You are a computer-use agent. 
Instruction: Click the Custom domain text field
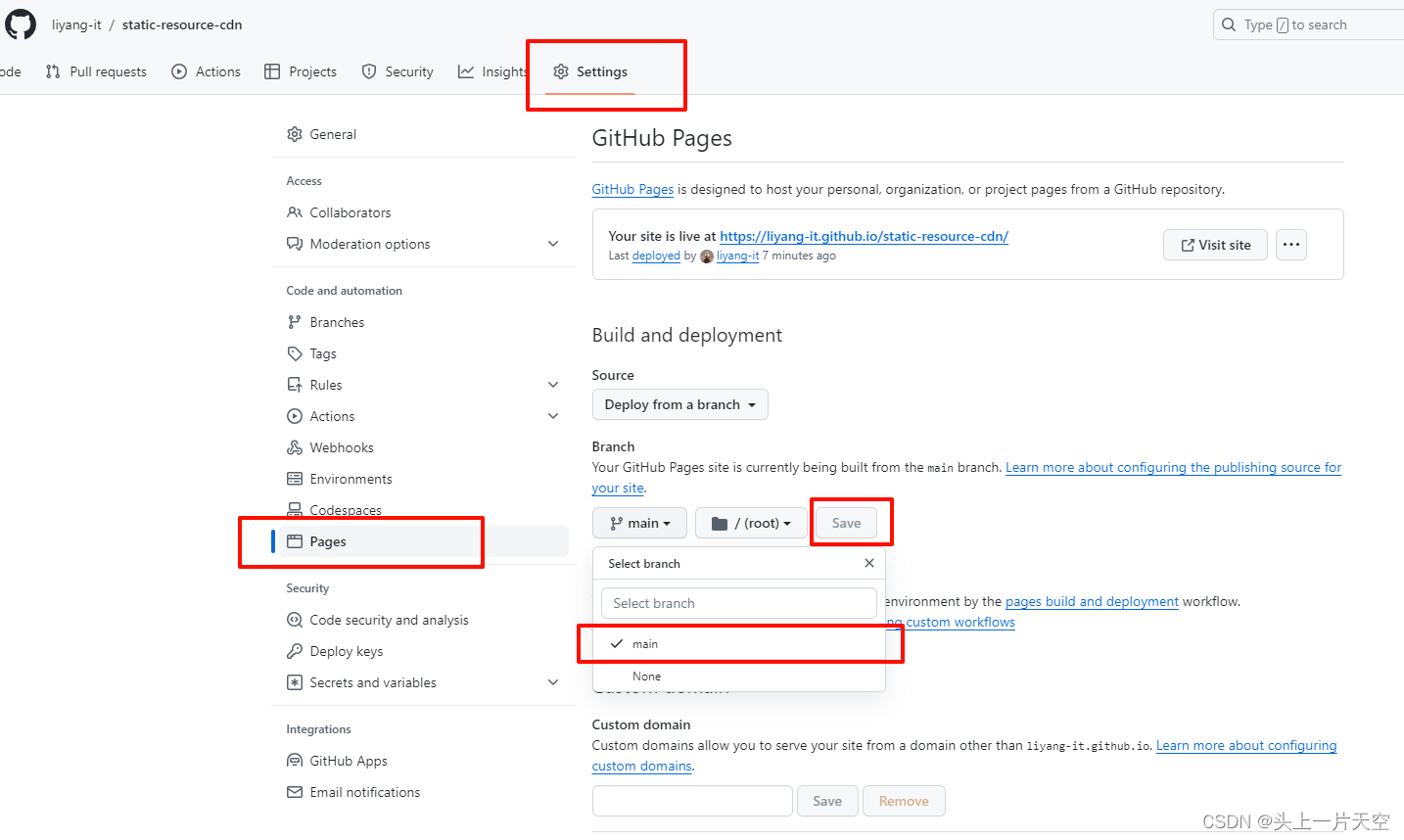pos(692,801)
